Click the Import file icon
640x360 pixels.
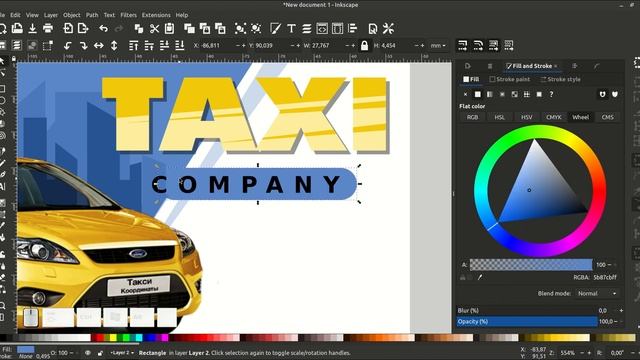click(68, 28)
